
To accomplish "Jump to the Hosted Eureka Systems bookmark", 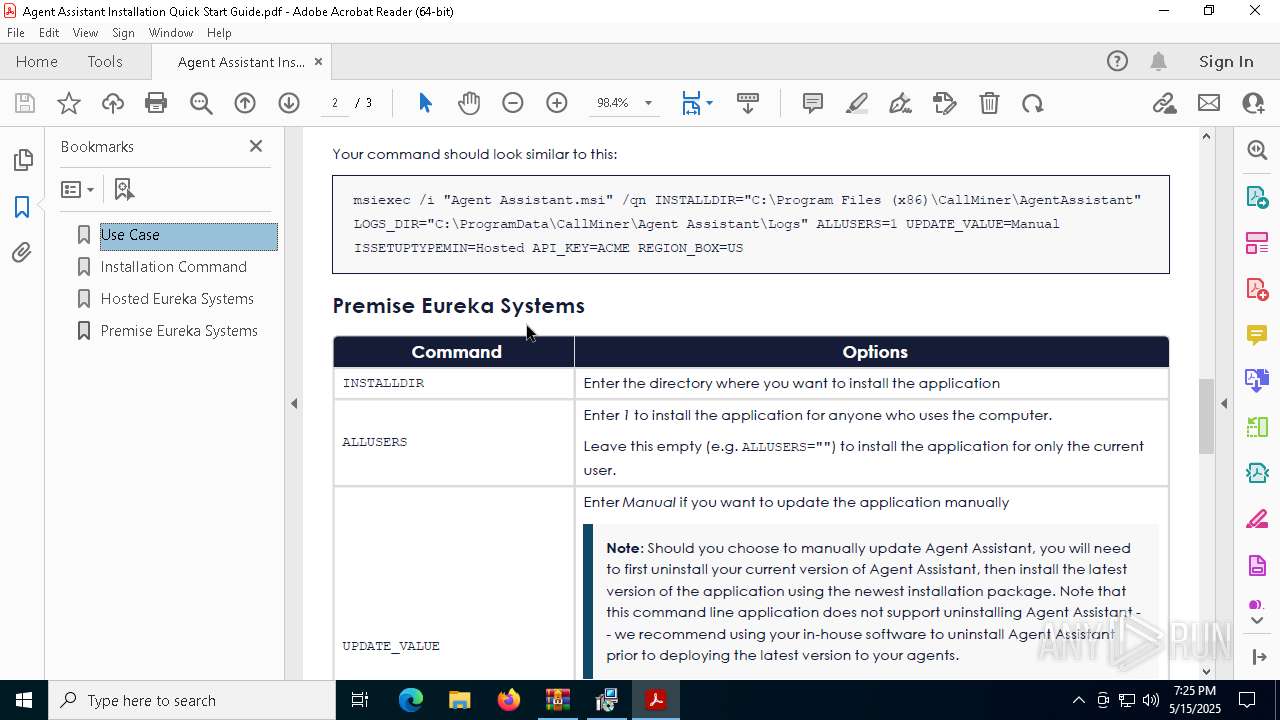I will [177, 299].
